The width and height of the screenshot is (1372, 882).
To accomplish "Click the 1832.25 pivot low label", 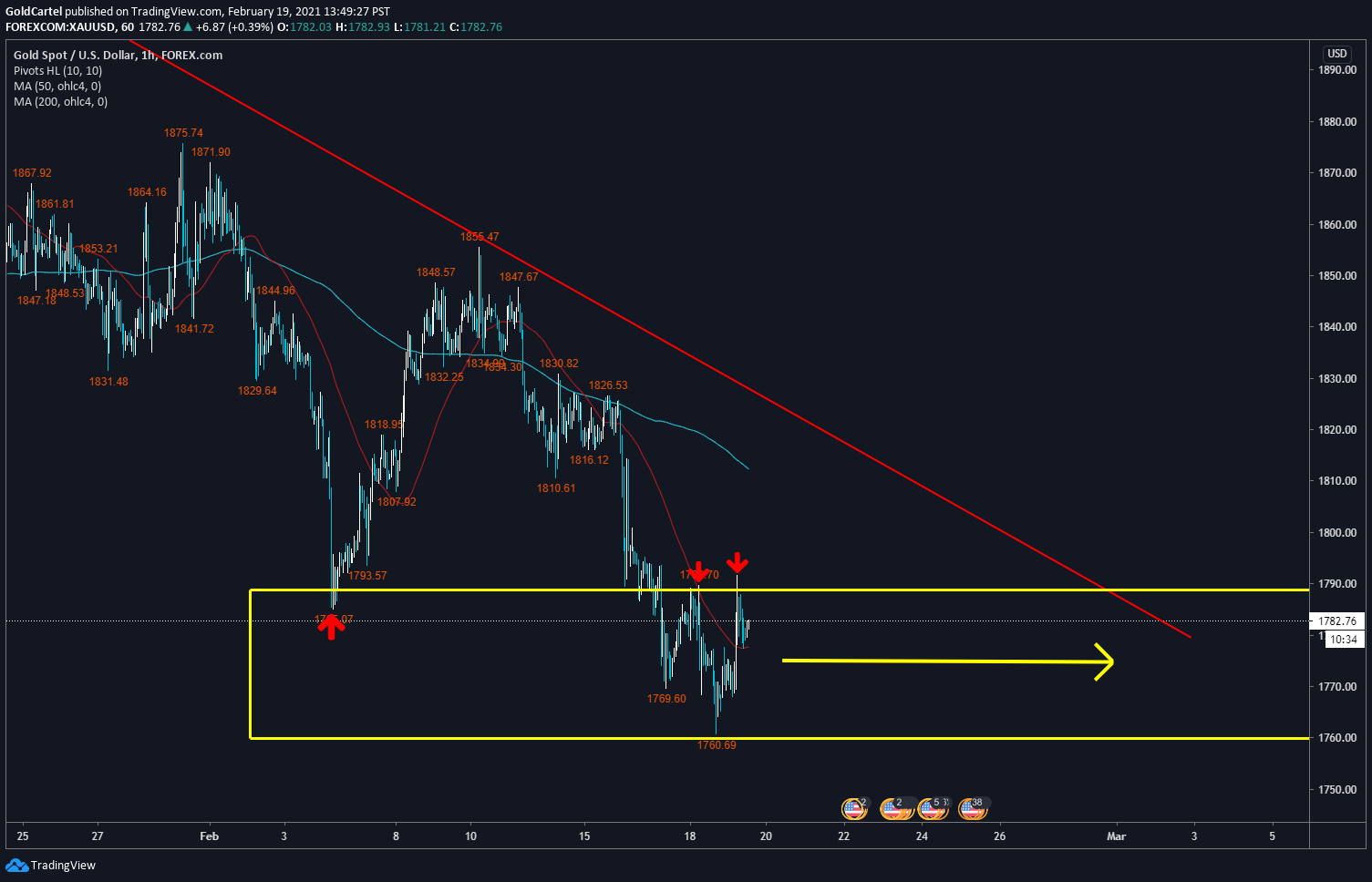I will tap(444, 377).
